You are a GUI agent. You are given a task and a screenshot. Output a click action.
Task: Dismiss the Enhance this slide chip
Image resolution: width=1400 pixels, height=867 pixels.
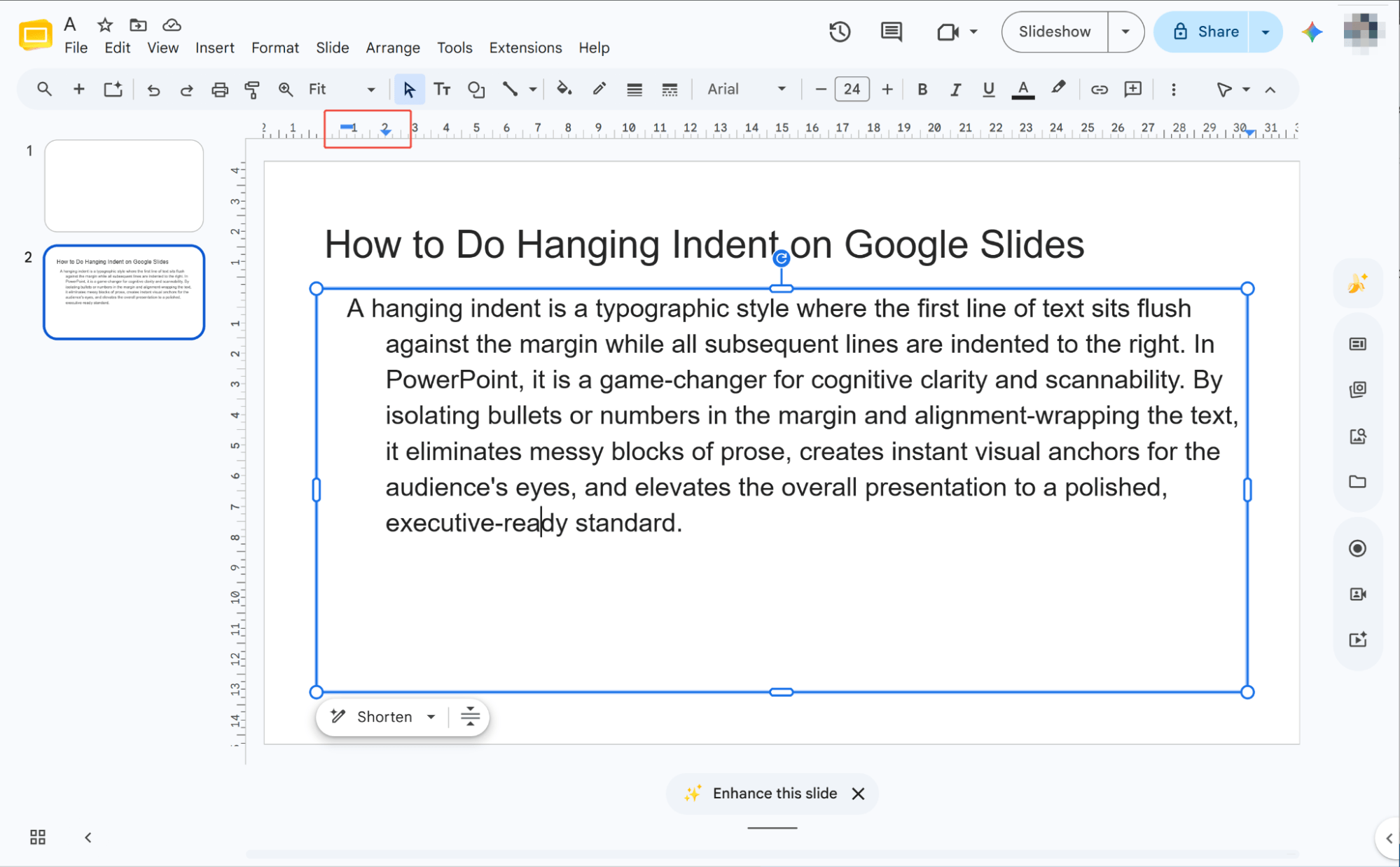pos(858,793)
